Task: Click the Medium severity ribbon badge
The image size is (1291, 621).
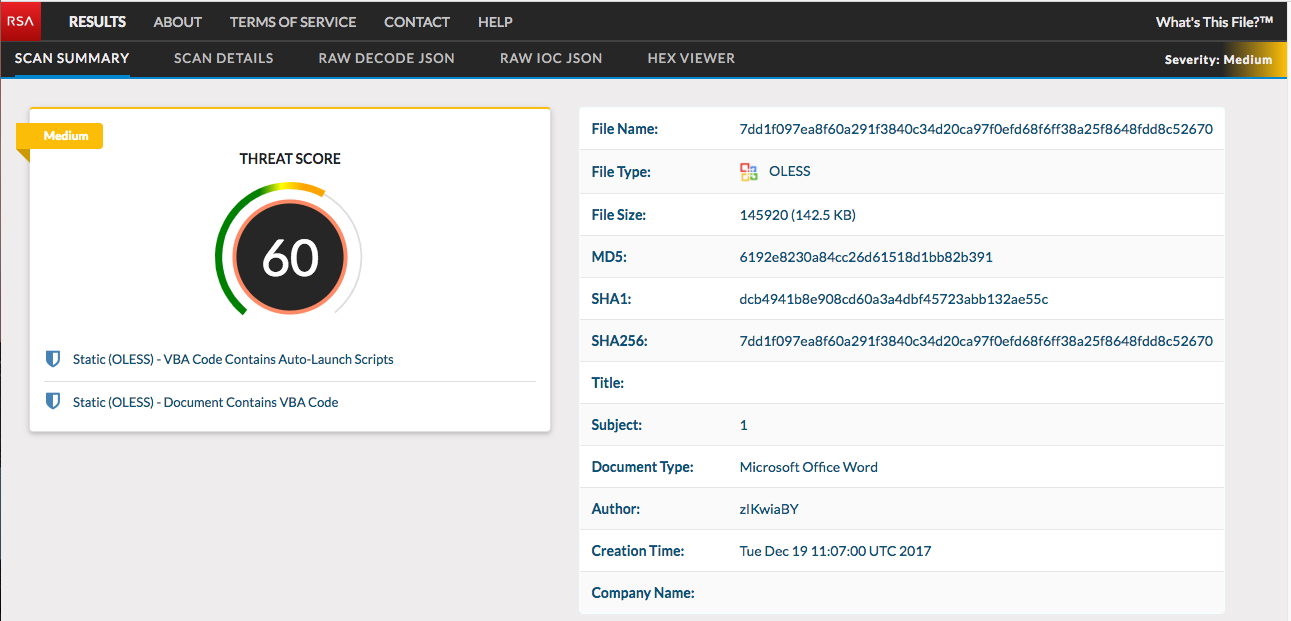Action: click(65, 136)
